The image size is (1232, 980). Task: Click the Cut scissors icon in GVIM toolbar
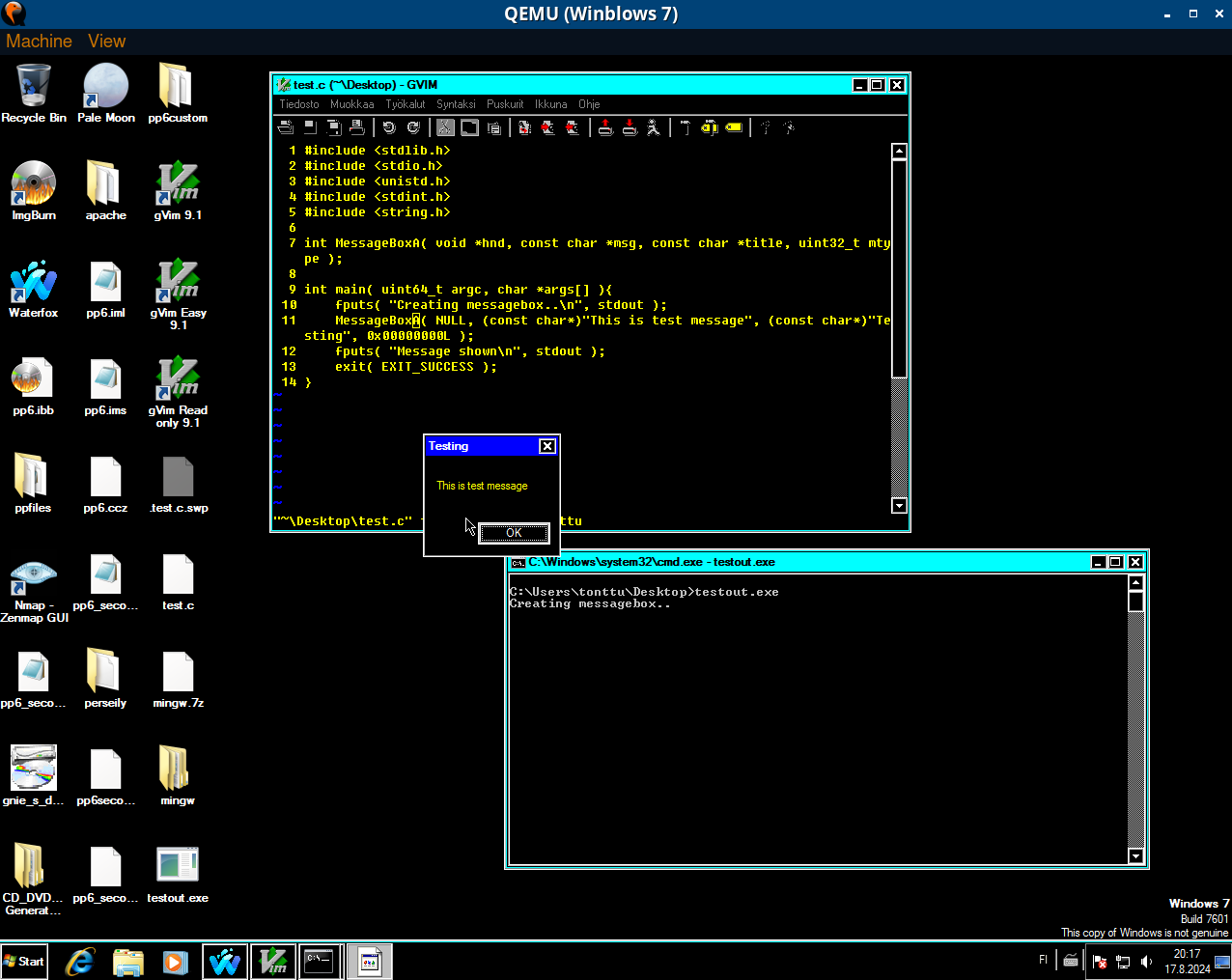coord(445,127)
